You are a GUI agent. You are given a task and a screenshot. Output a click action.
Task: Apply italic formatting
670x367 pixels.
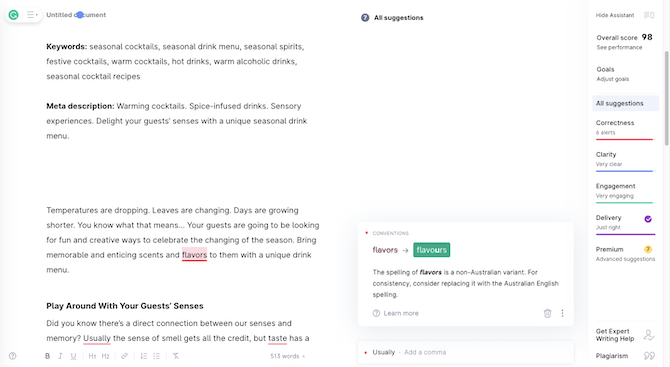click(60, 356)
